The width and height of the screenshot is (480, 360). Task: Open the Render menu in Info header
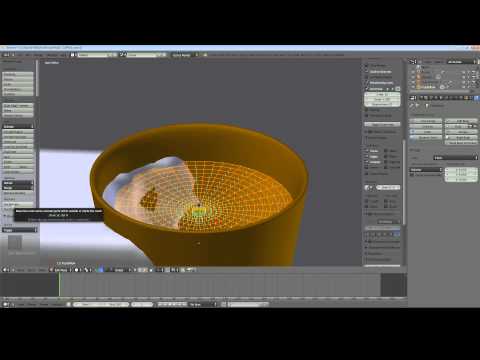(38, 55)
